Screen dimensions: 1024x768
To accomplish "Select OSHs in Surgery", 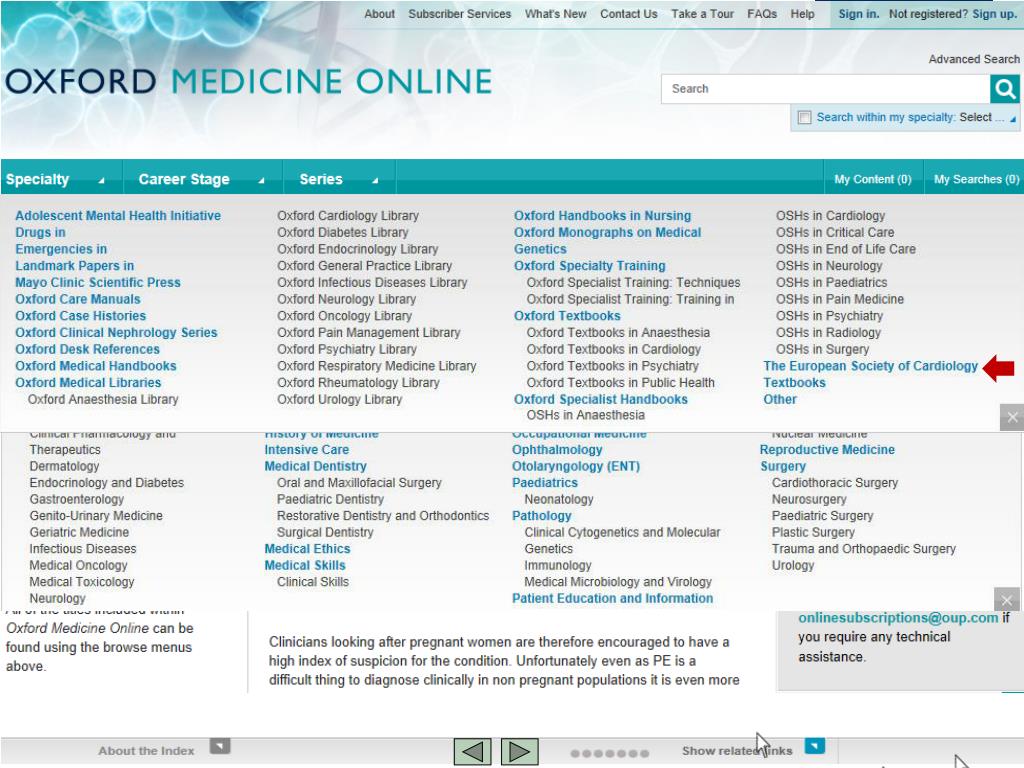I will 823,349.
